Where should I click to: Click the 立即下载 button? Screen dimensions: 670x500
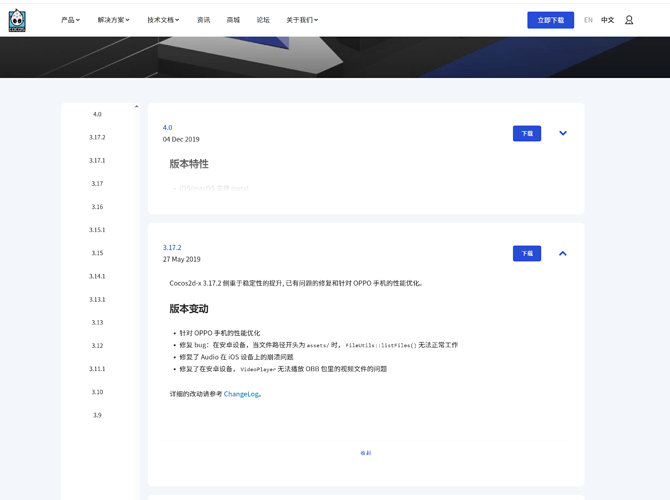550,20
